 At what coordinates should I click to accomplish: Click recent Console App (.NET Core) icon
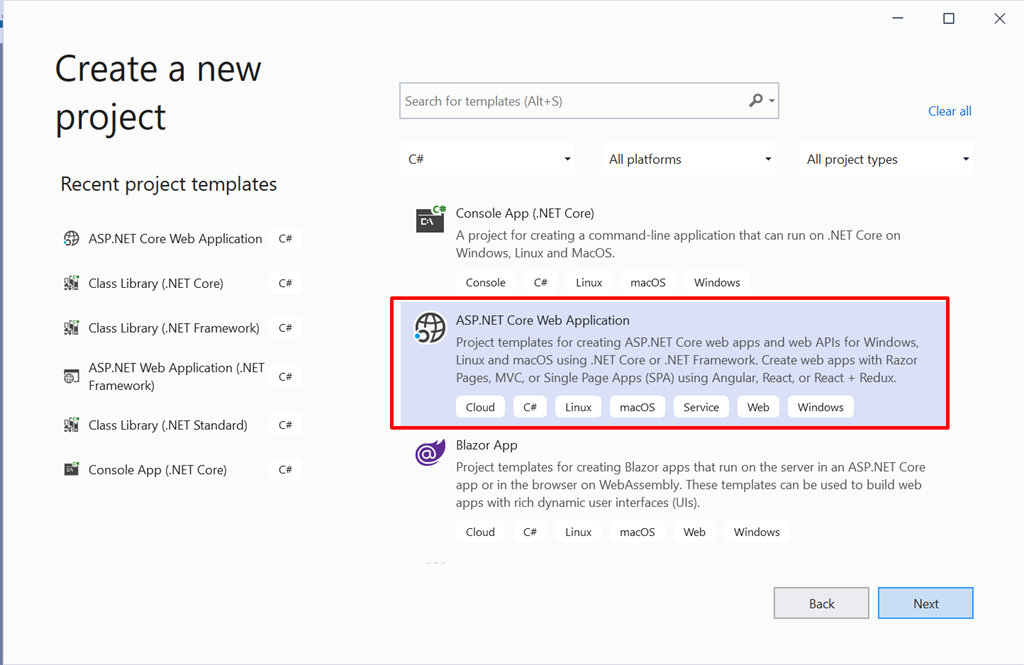tap(71, 470)
